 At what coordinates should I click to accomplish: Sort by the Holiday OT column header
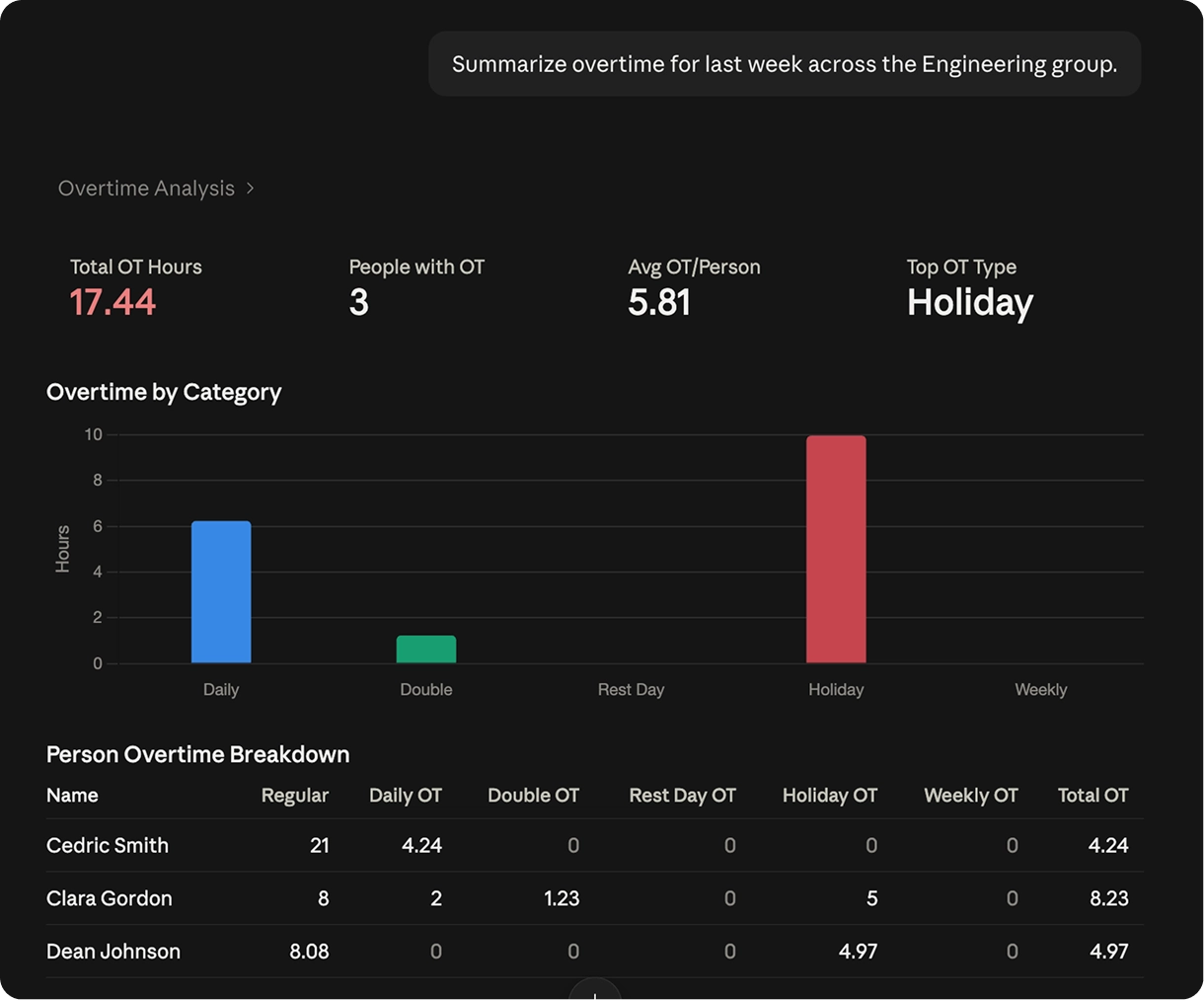(830, 796)
